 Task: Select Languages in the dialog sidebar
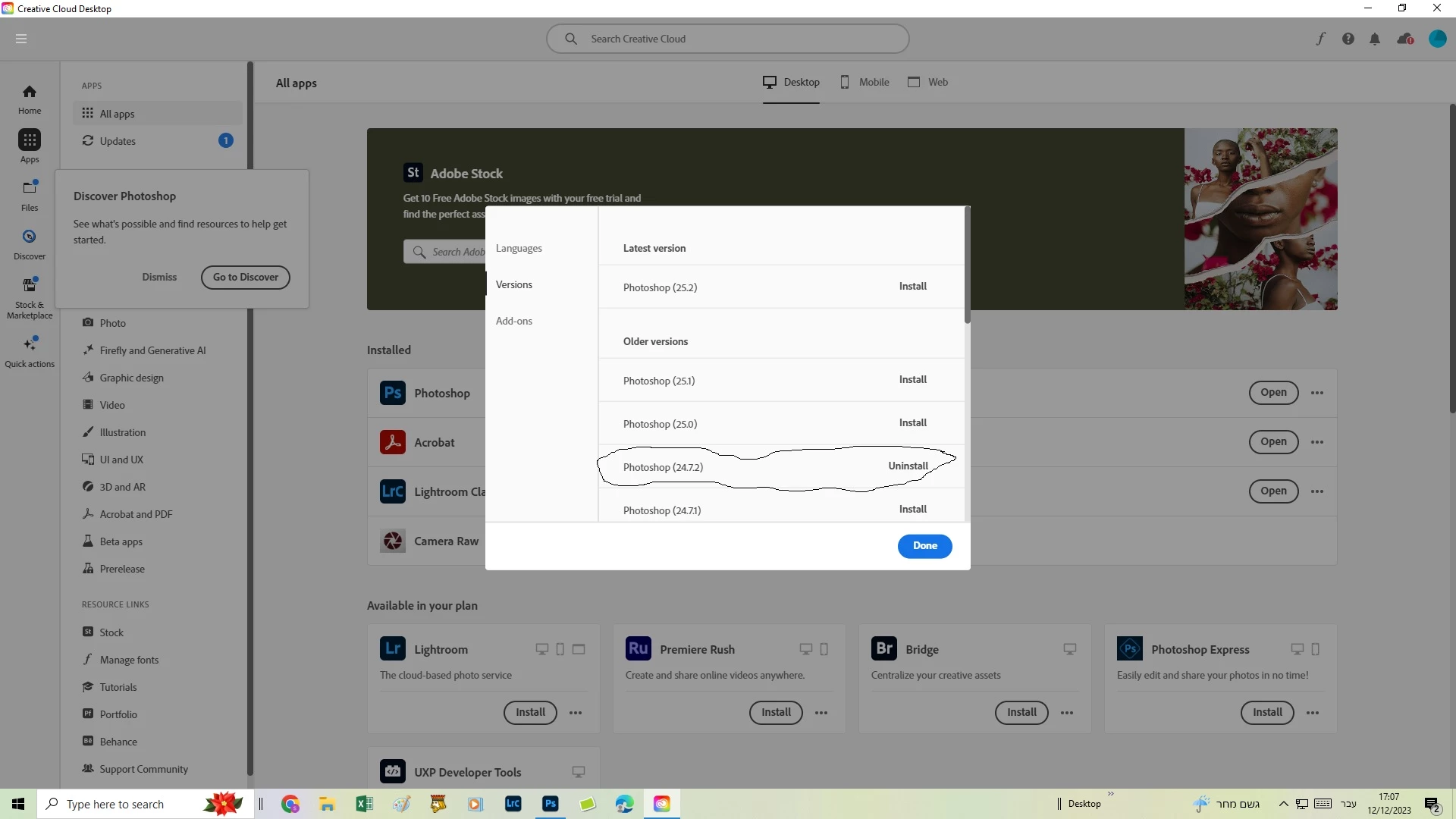pyautogui.click(x=519, y=248)
